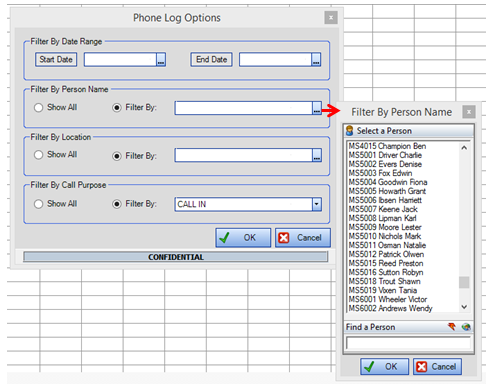Click the End Date button

(211, 59)
